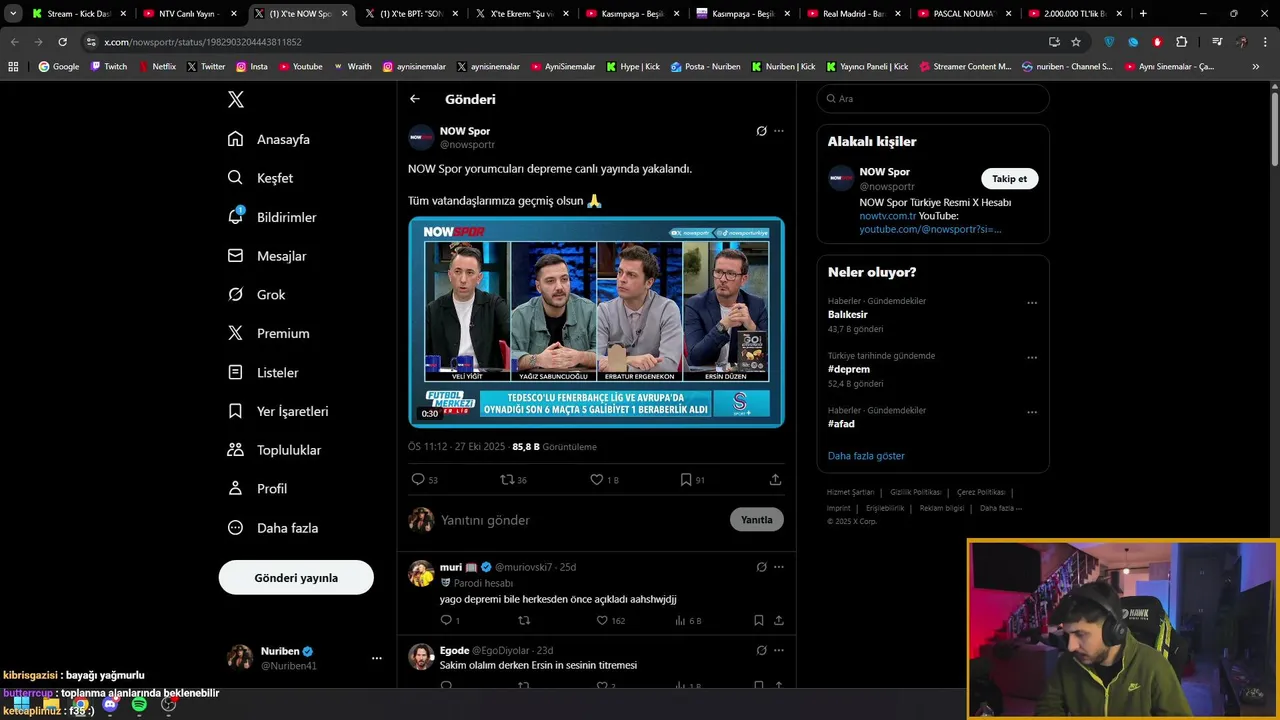Open Netflix bookmark
1280x720 pixels.
point(157,67)
